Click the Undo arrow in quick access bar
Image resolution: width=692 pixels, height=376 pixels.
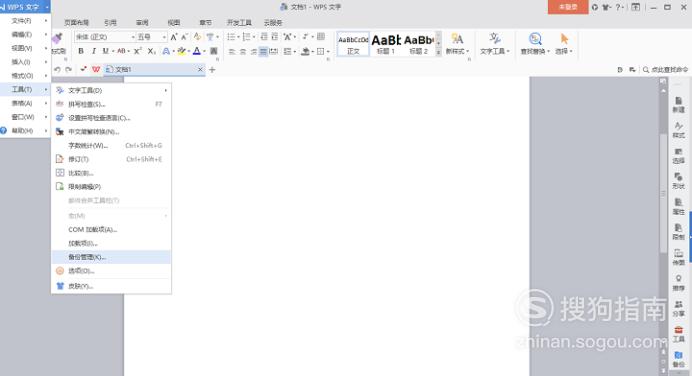coord(57,69)
